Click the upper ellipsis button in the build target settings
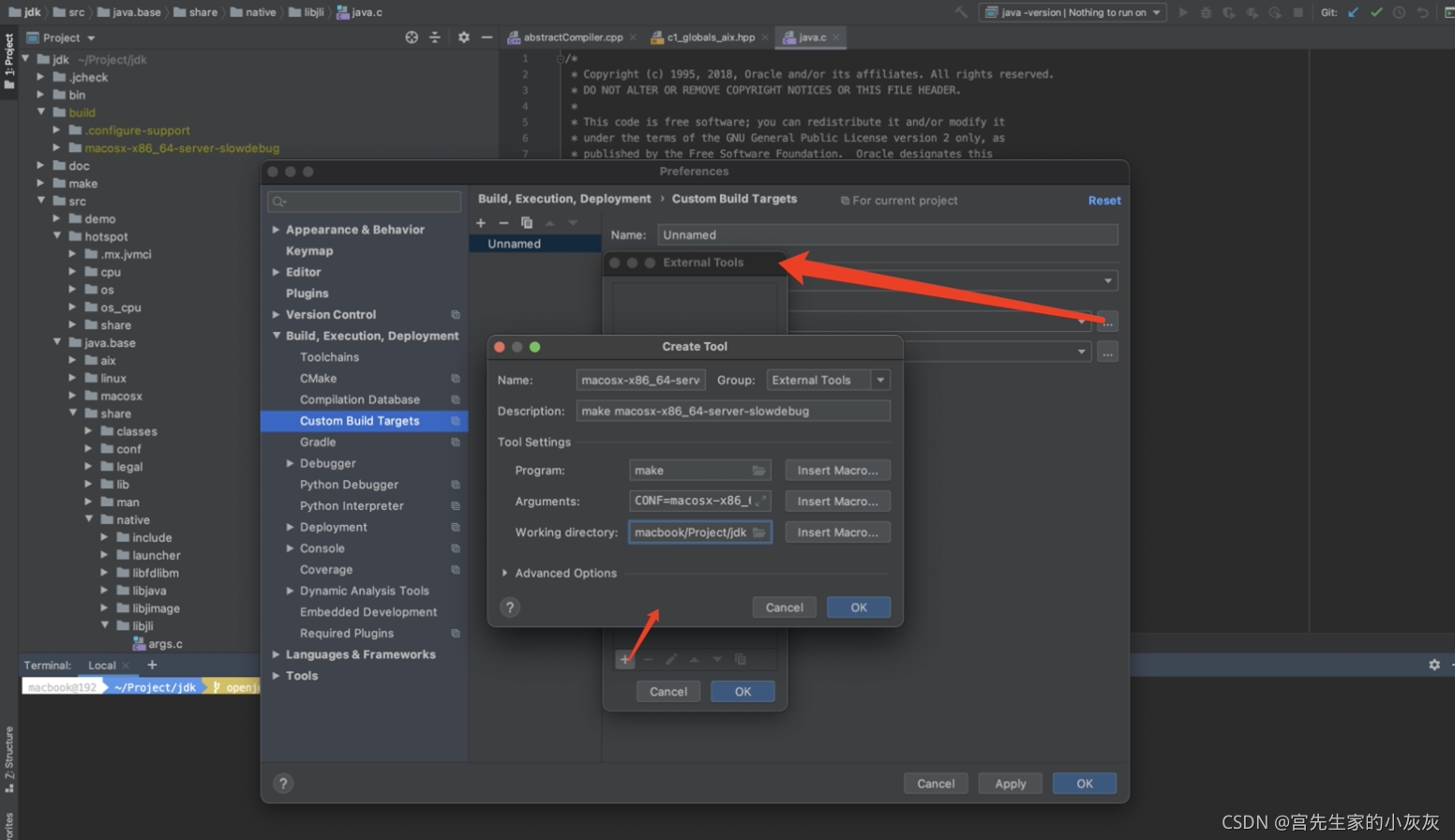 pos(1108,322)
